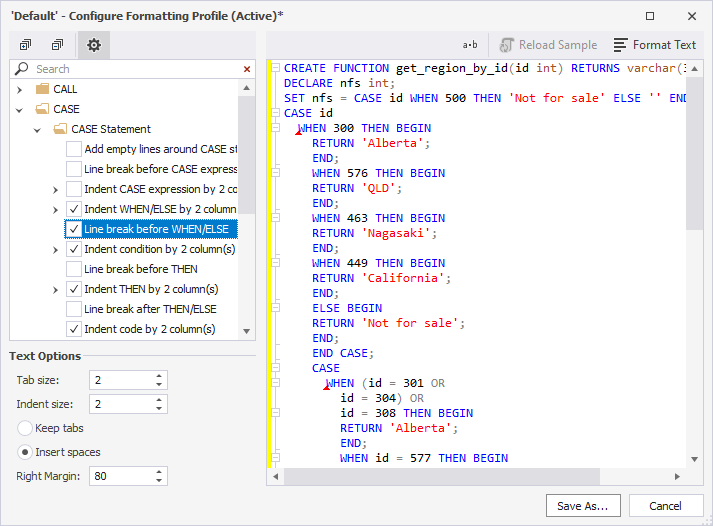The width and height of the screenshot is (713, 526).
Task: Enable Line break before THEN
Action: [x=74, y=269]
